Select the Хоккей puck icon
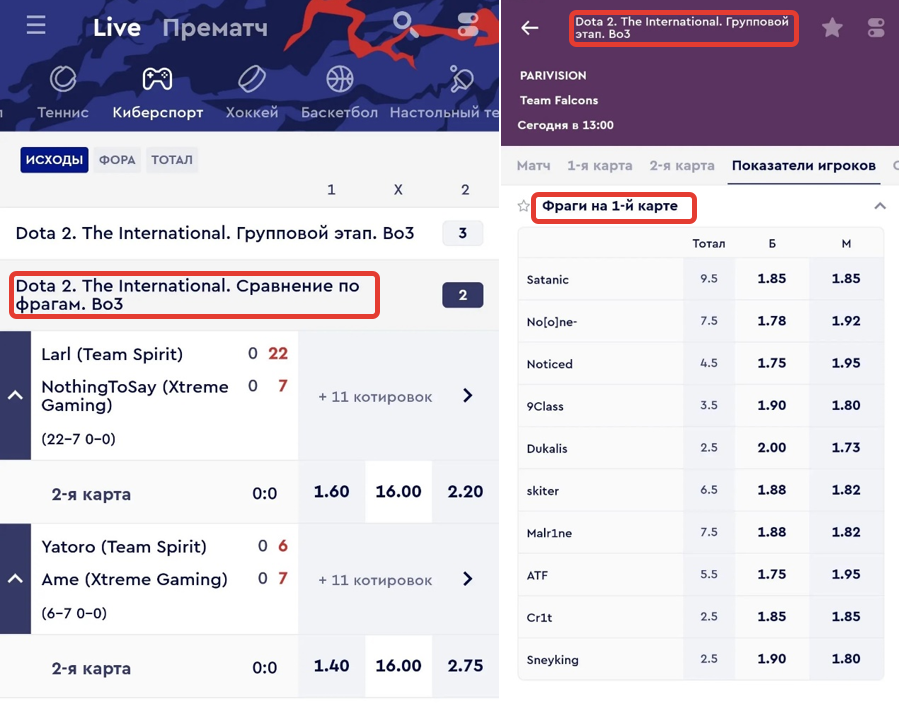Viewport: 899px width, 705px height. (x=252, y=79)
